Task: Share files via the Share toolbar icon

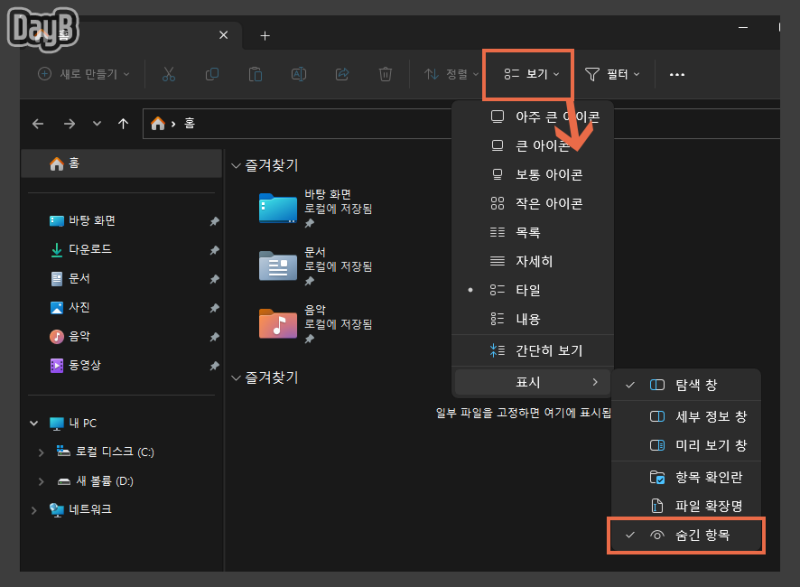Action: click(x=341, y=74)
